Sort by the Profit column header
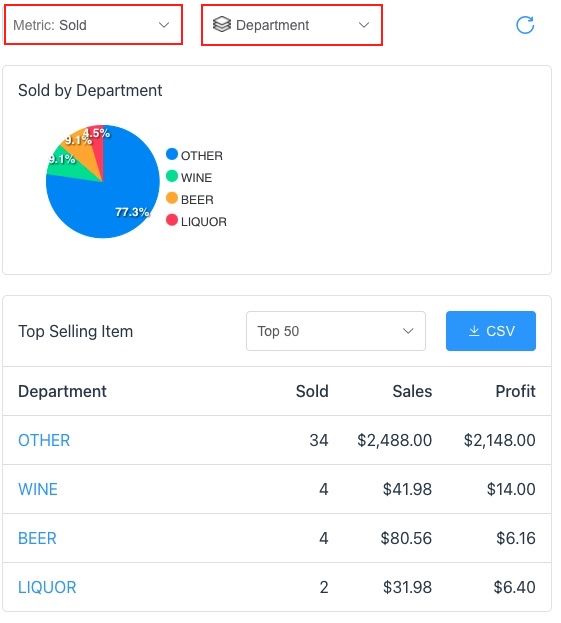Viewport: 561px width, 623px height. click(x=515, y=391)
